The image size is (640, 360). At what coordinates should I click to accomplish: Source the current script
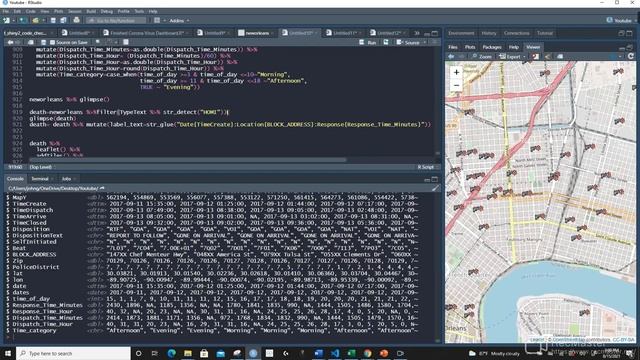pos(408,42)
